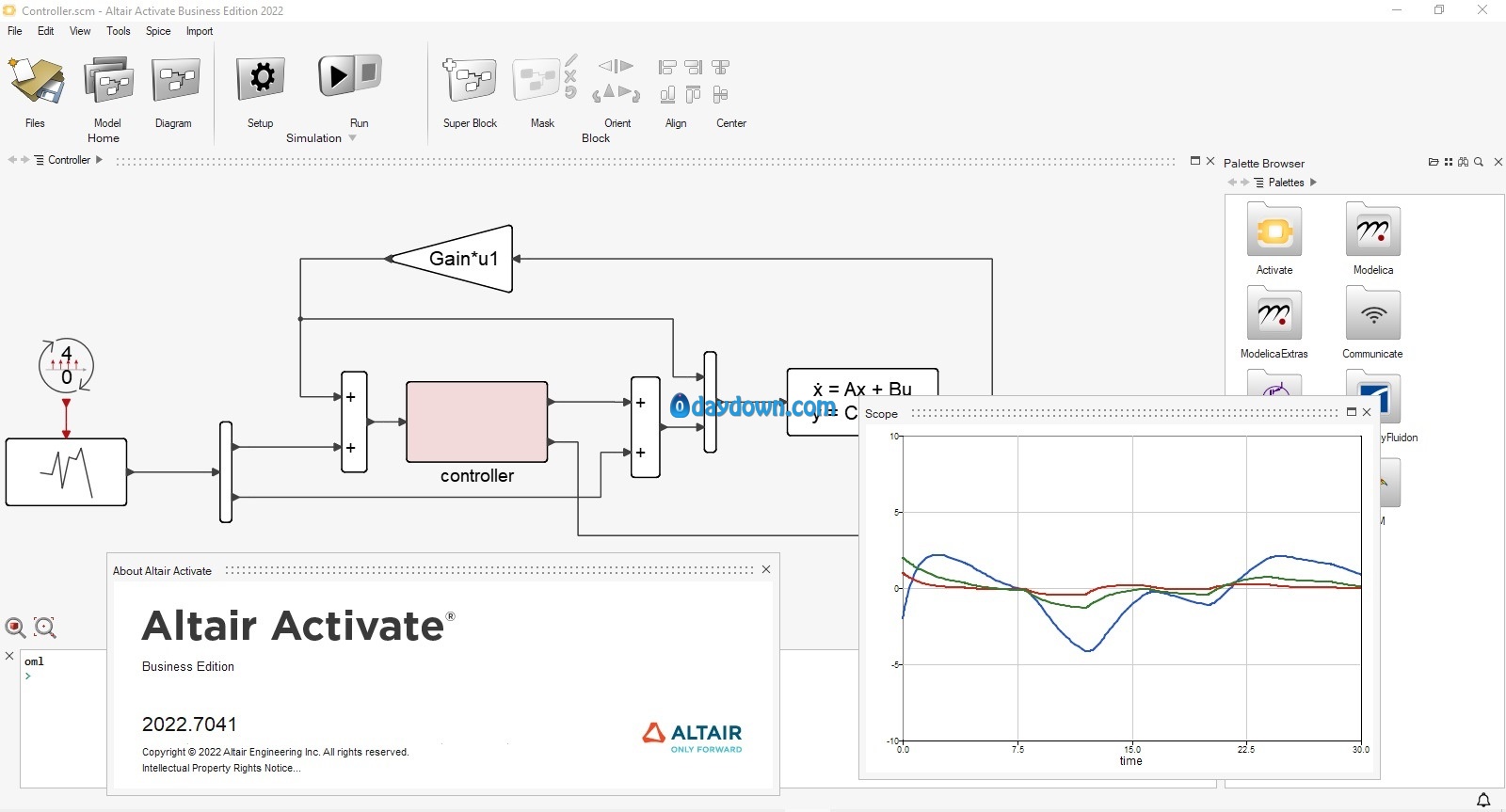Click the Model icon in Home group
Image resolution: width=1506 pixels, height=812 pixels.
pyautogui.click(x=108, y=80)
